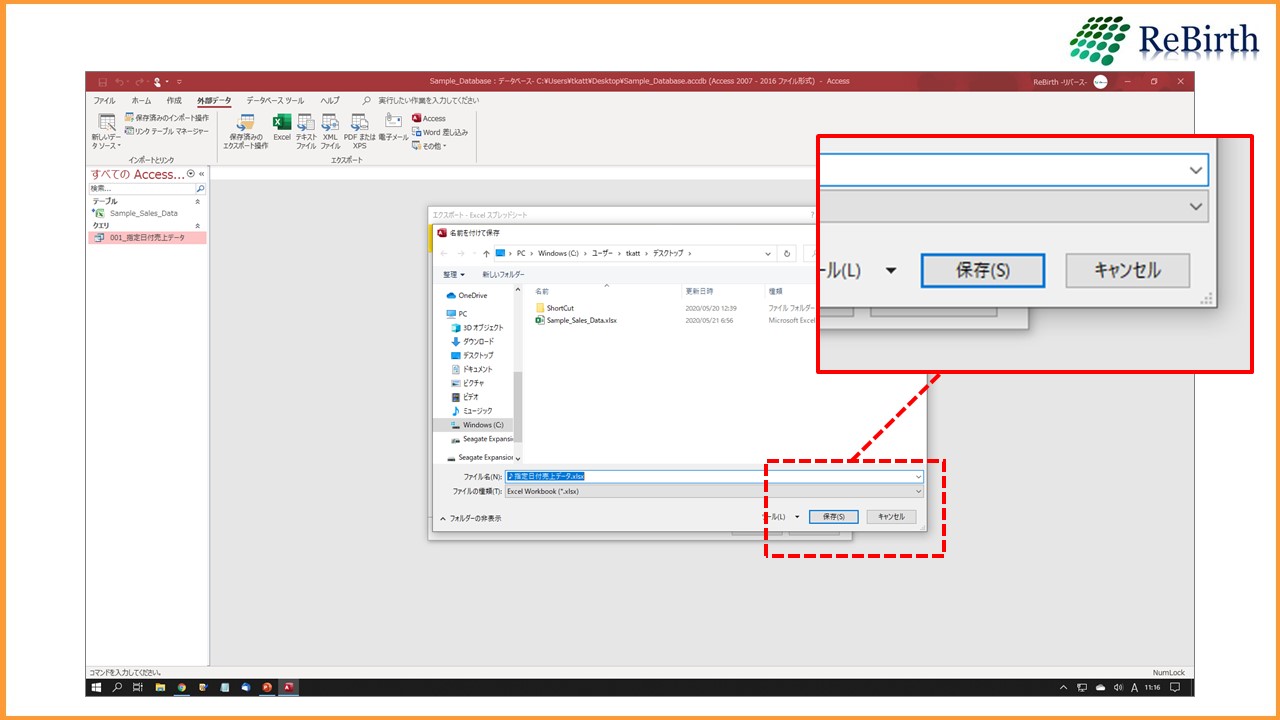
Task: Click the Save icon in the quick access toolbar
Action: pos(102,81)
